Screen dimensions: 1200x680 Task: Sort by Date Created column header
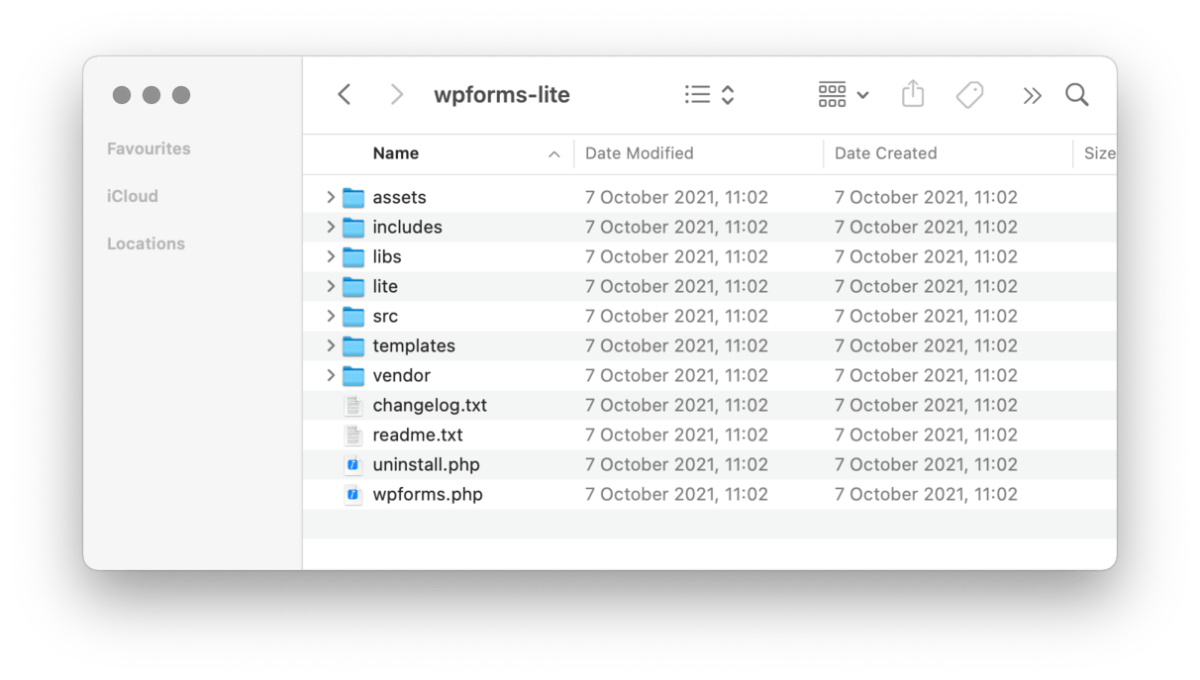pos(885,154)
